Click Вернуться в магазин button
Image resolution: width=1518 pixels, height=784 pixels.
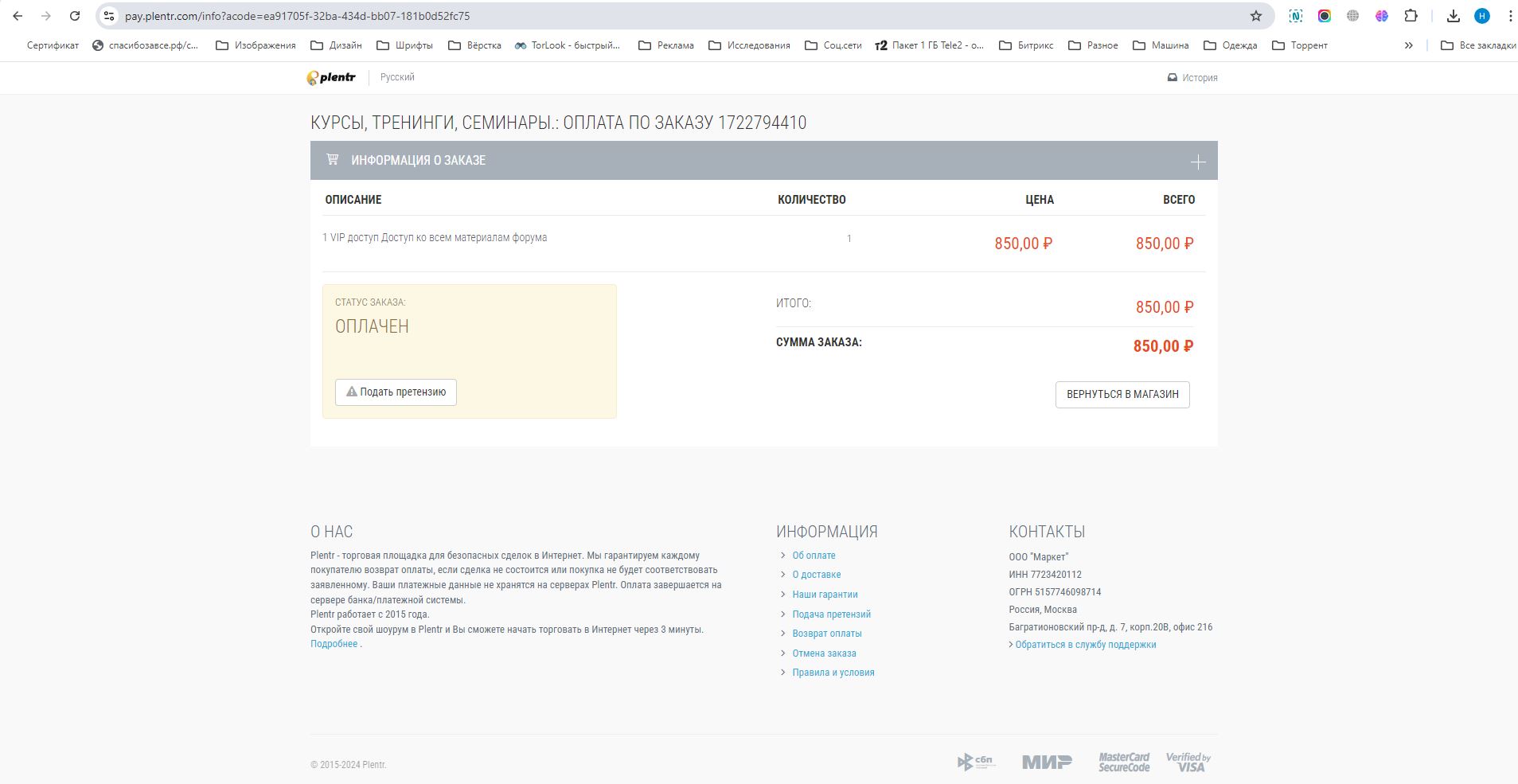pos(1122,395)
